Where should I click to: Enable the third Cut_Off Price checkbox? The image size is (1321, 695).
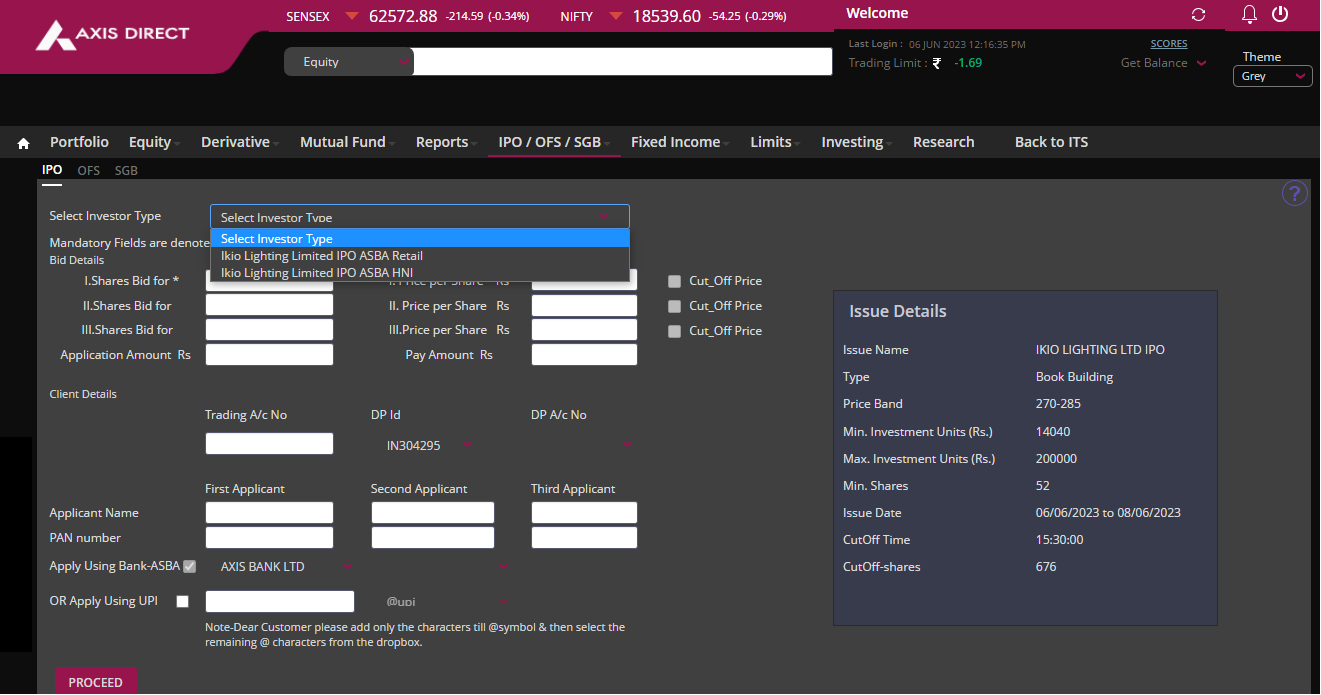pyautogui.click(x=675, y=331)
